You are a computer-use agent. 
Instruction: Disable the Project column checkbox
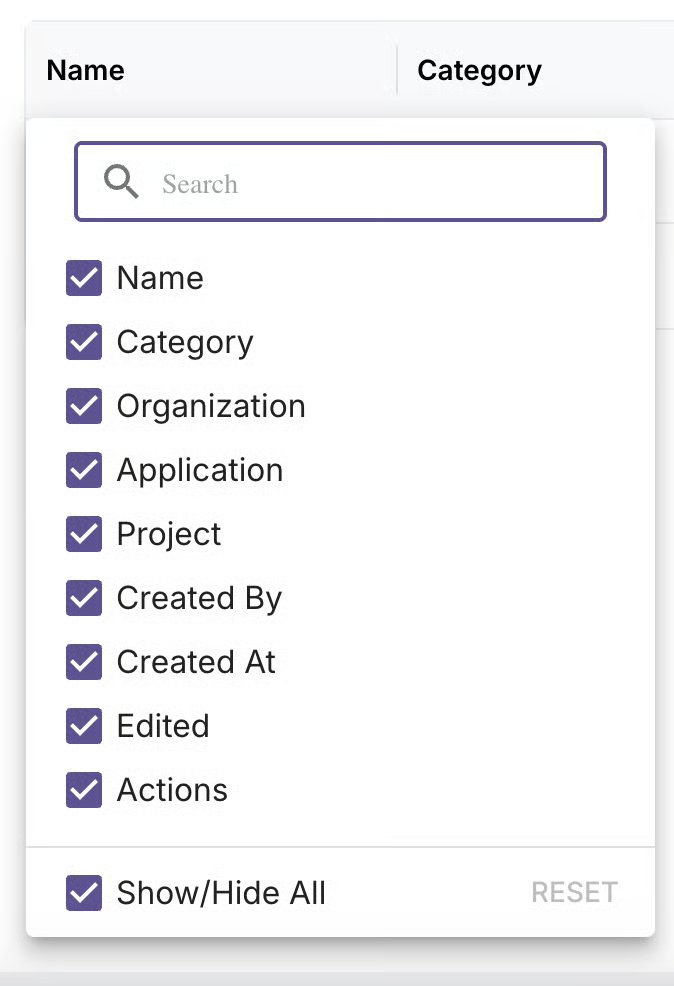click(84, 534)
